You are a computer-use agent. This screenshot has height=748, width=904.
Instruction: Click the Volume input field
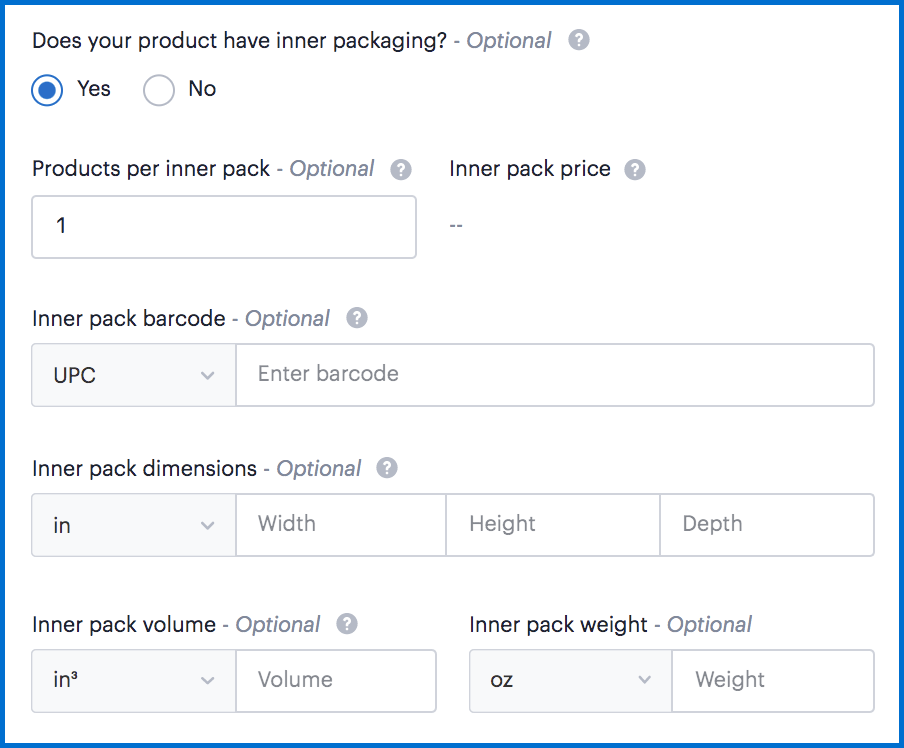[335, 681]
